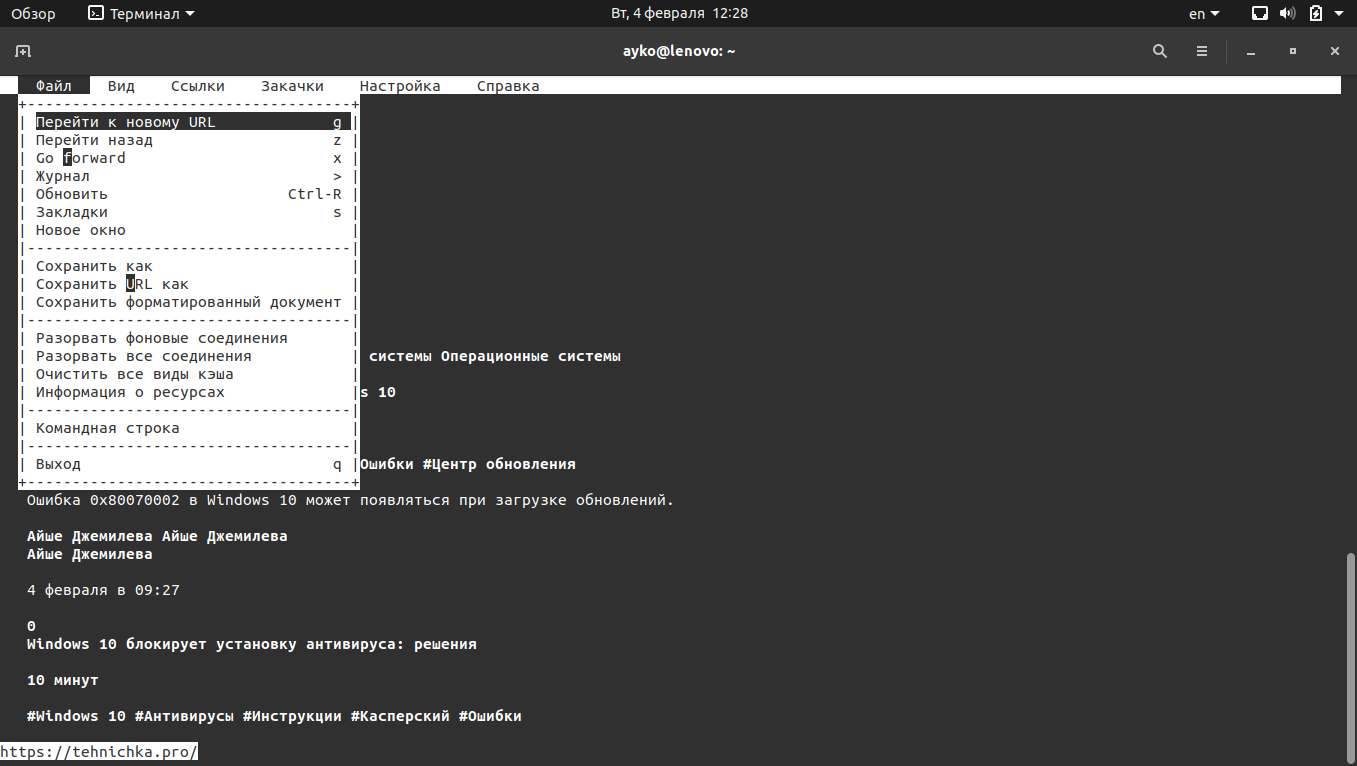
Task: Open the Настройка menu
Action: (400, 86)
